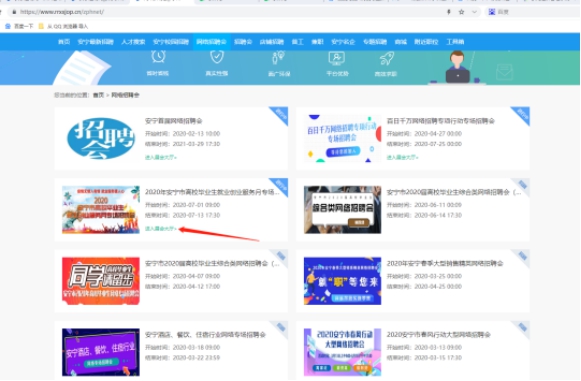The width and height of the screenshot is (581, 381).
Task: Click the shield checkmark icon in the banner
Action: 217,57
